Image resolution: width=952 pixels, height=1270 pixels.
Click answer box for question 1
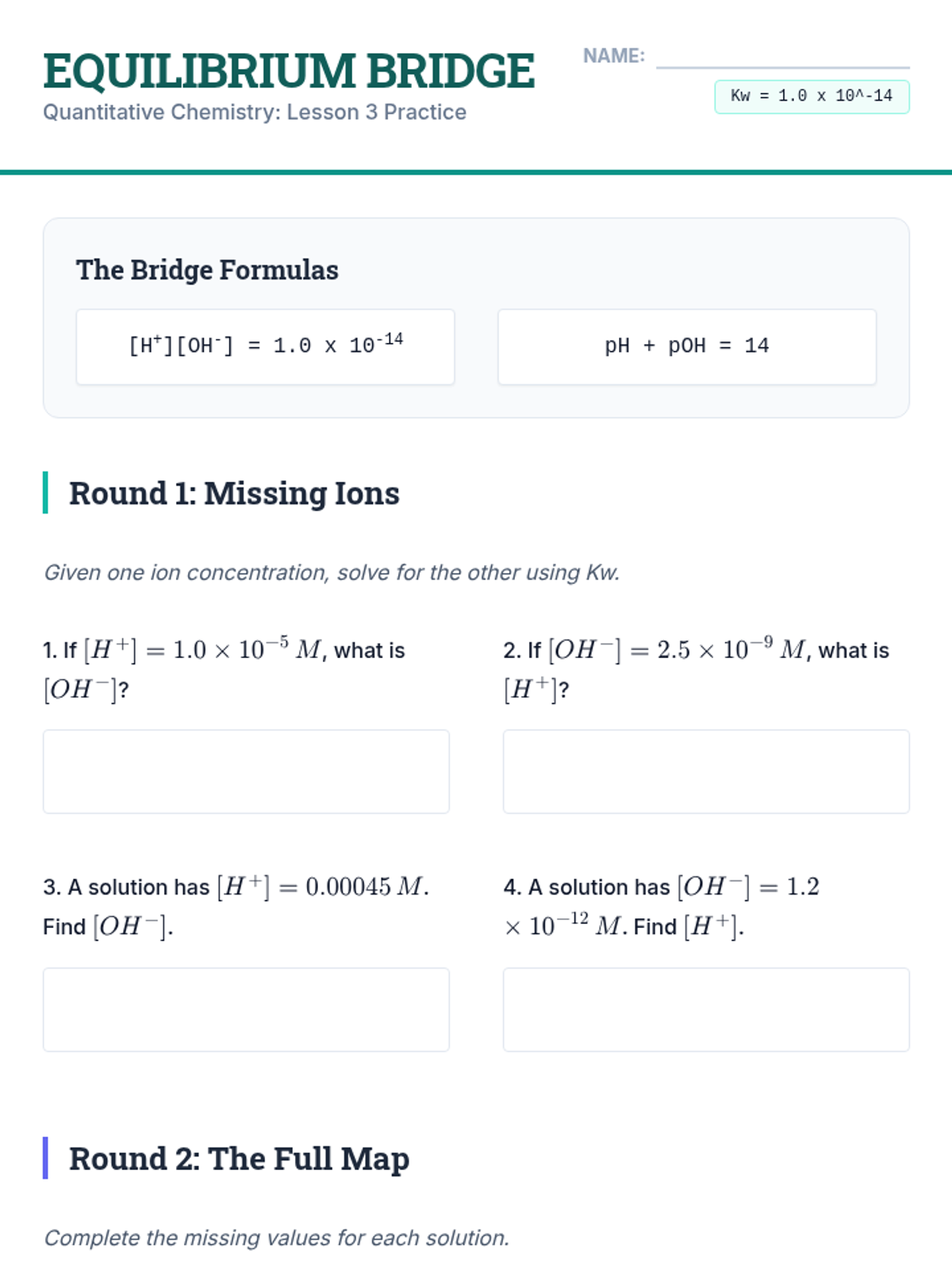click(x=246, y=772)
